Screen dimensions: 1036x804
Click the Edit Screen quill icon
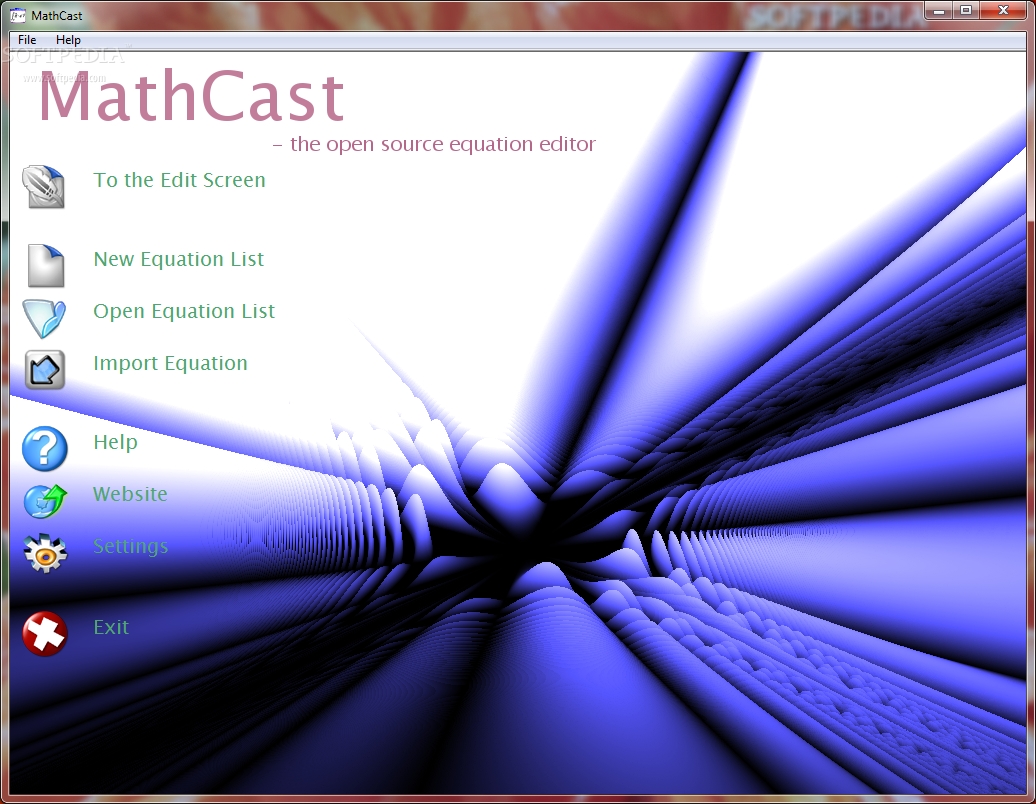click(x=44, y=187)
